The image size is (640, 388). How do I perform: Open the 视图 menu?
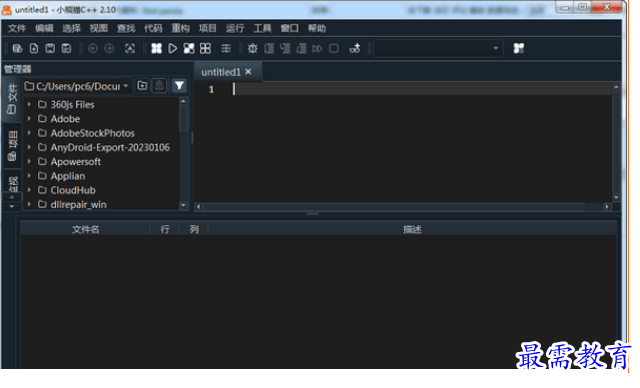(99, 28)
